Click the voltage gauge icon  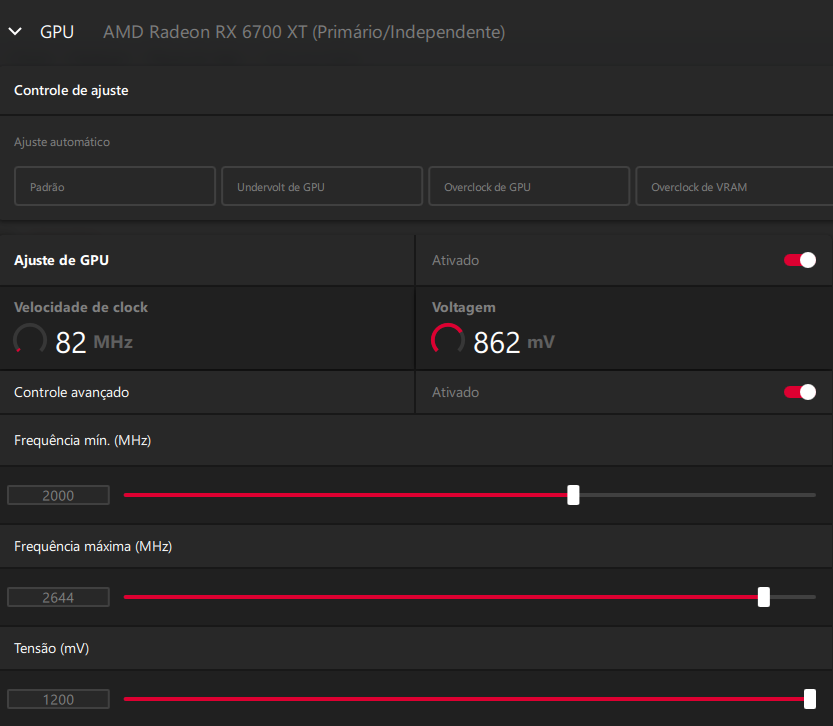pyautogui.click(x=448, y=340)
